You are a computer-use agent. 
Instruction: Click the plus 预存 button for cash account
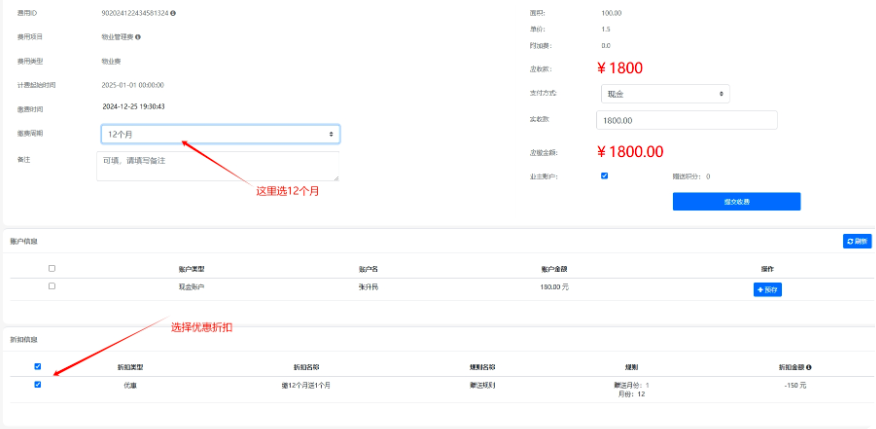pos(766,289)
